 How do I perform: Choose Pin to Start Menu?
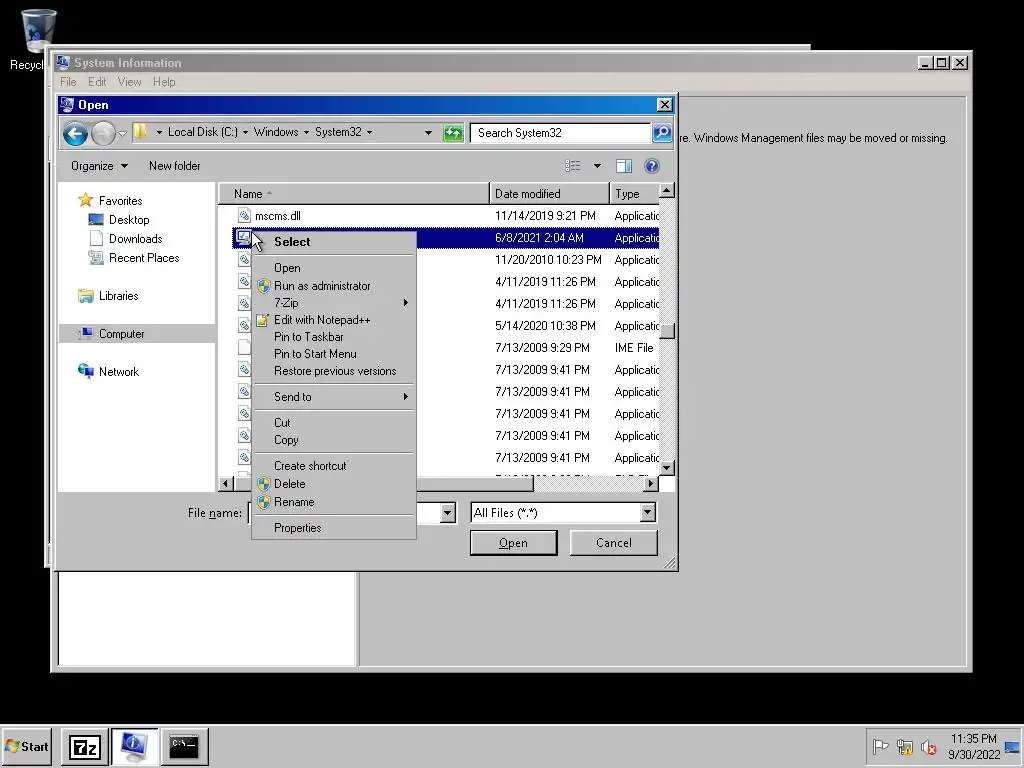334,354
